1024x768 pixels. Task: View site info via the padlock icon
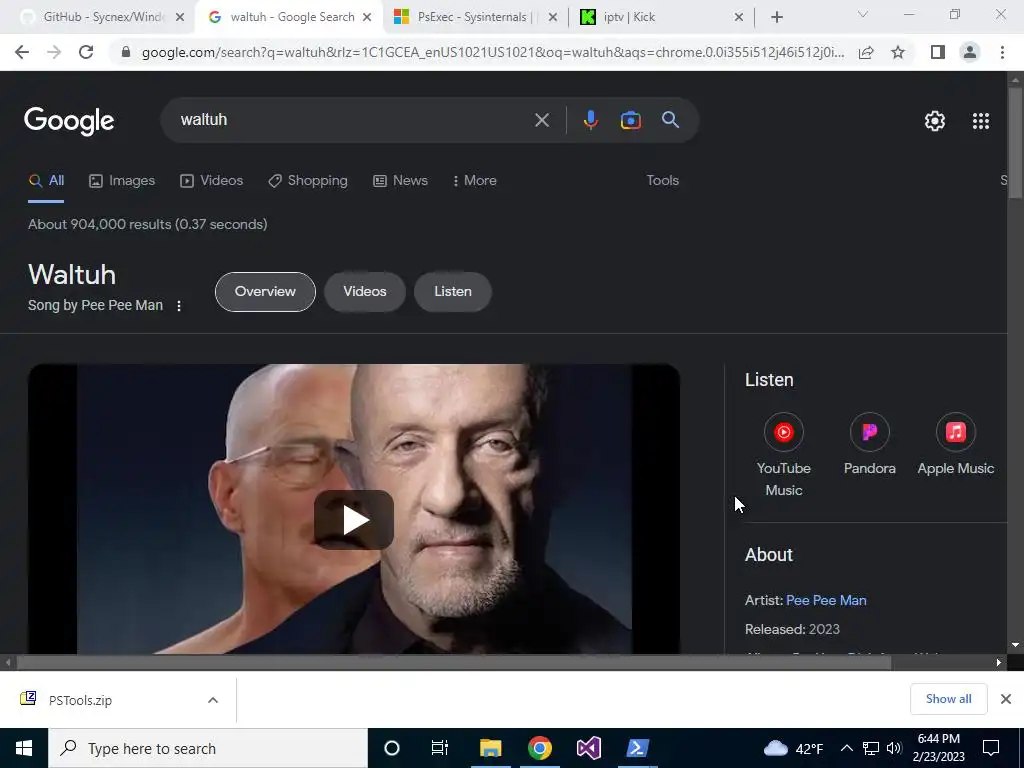click(126, 52)
